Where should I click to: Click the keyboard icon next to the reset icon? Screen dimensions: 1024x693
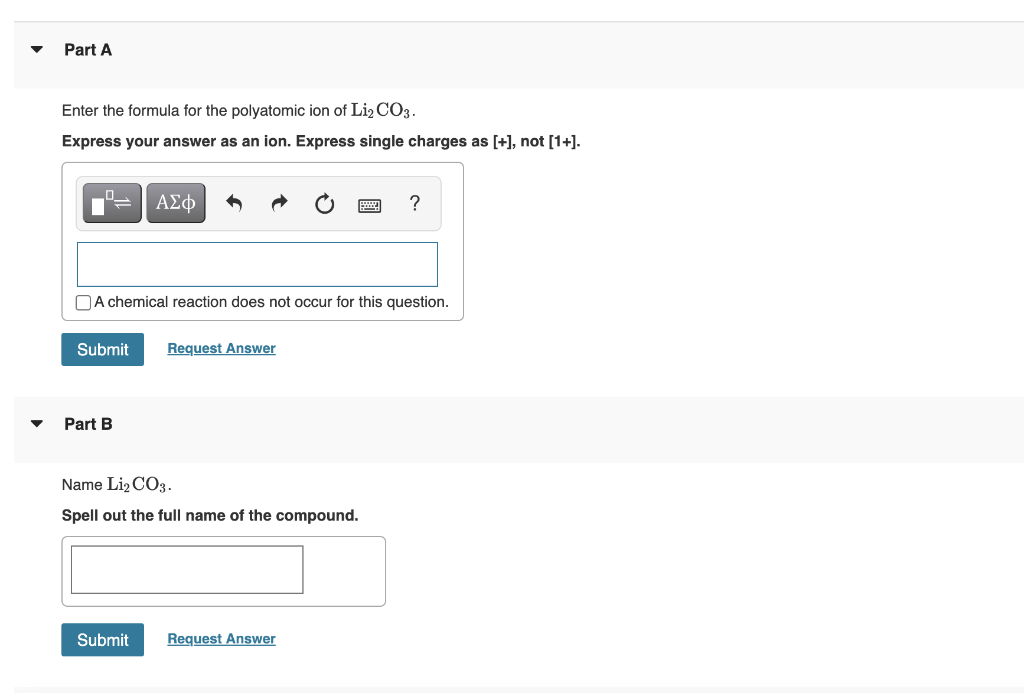pyautogui.click(x=369, y=204)
